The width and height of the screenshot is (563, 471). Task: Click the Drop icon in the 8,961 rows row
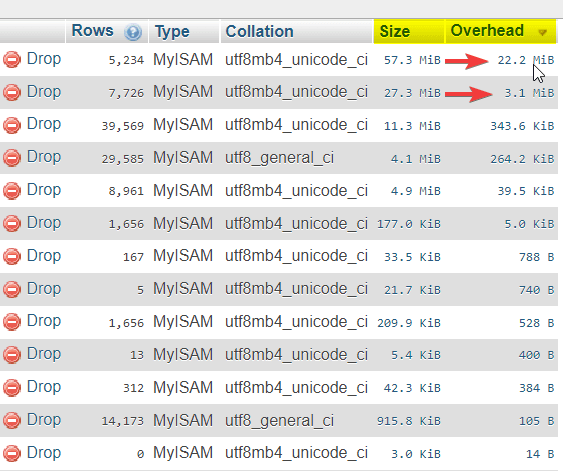coord(12,191)
